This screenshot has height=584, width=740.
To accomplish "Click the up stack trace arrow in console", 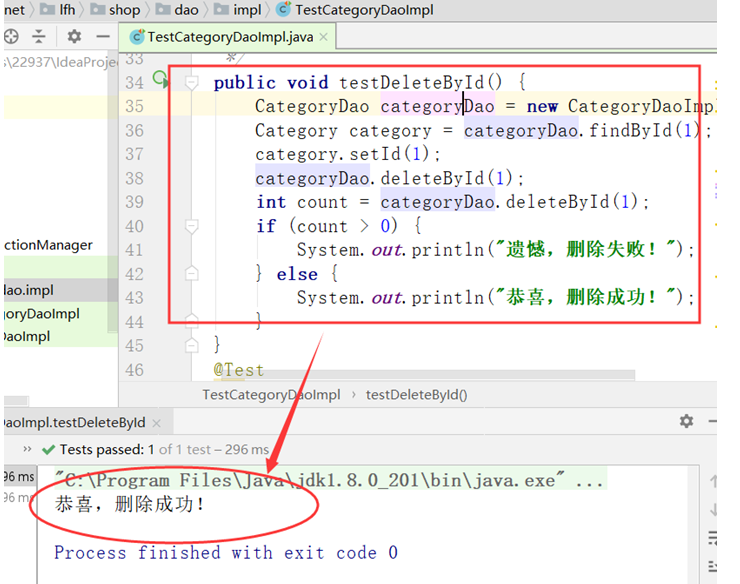I will tap(713, 482).
